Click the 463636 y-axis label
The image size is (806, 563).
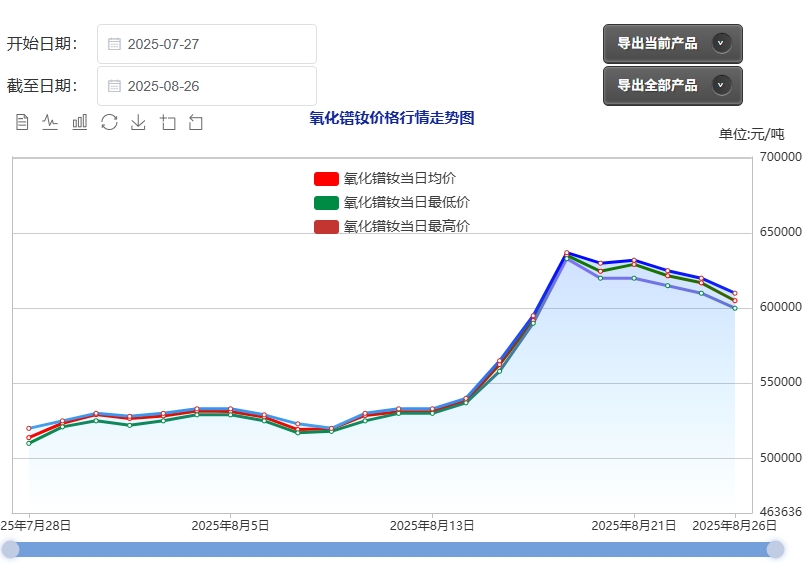click(x=781, y=512)
